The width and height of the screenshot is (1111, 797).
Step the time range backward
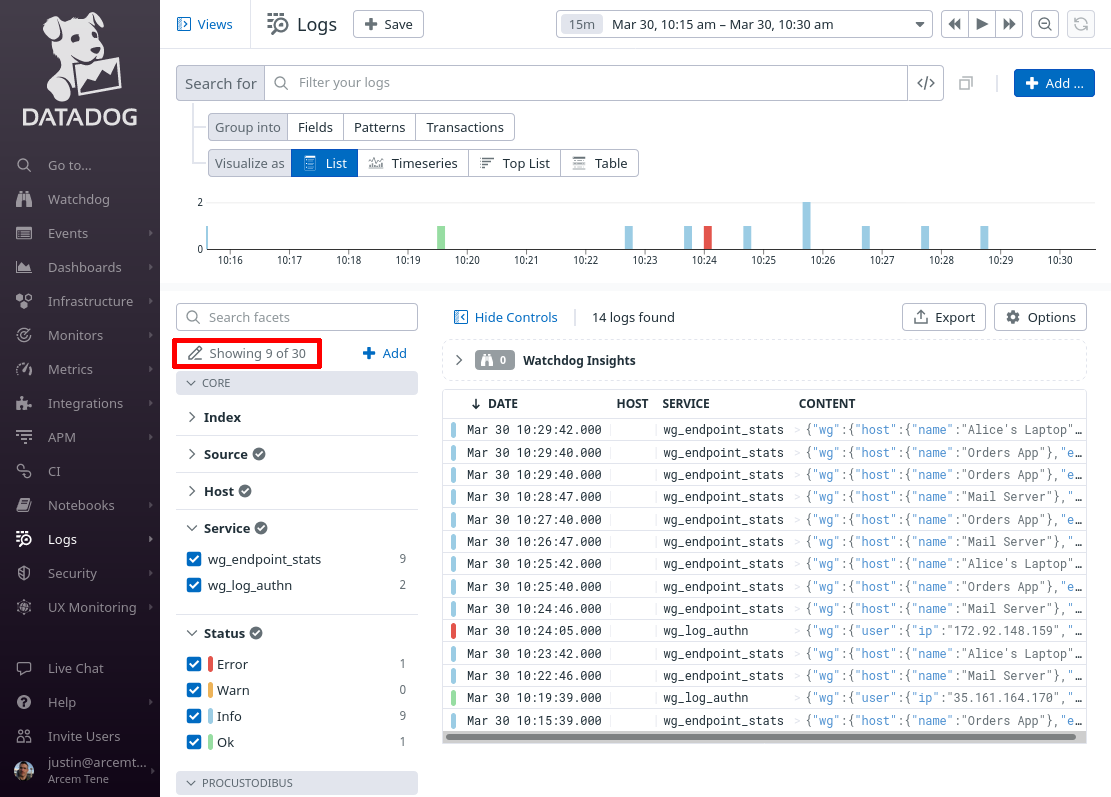point(954,24)
